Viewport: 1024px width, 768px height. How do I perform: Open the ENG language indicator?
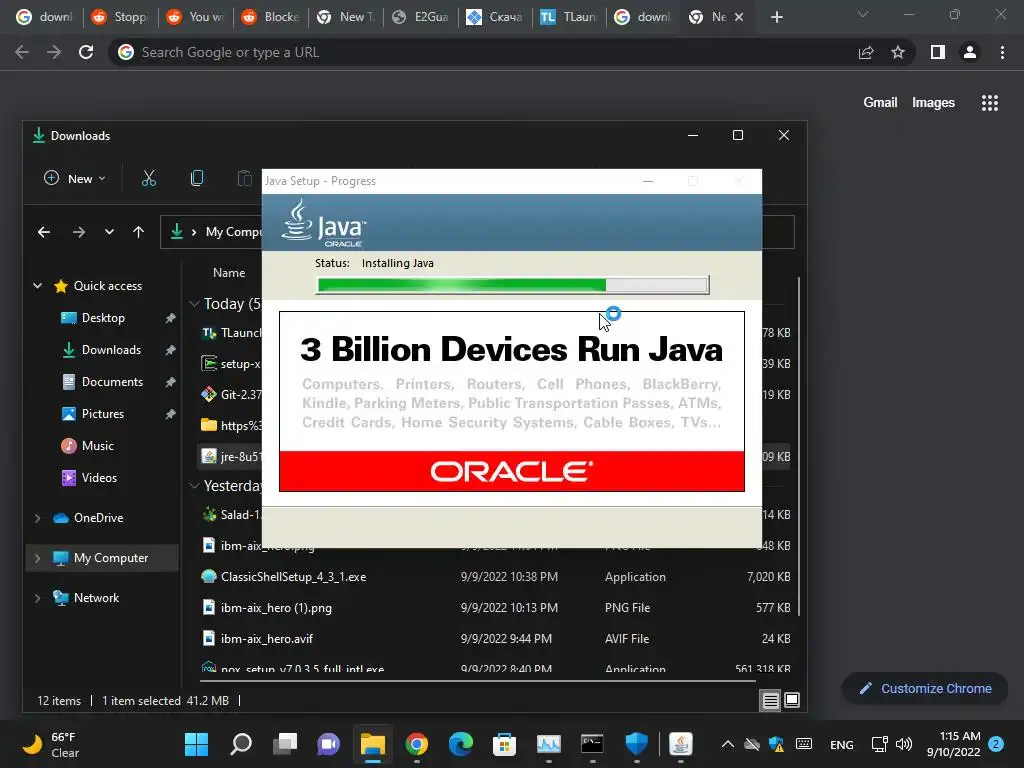point(841,744)
